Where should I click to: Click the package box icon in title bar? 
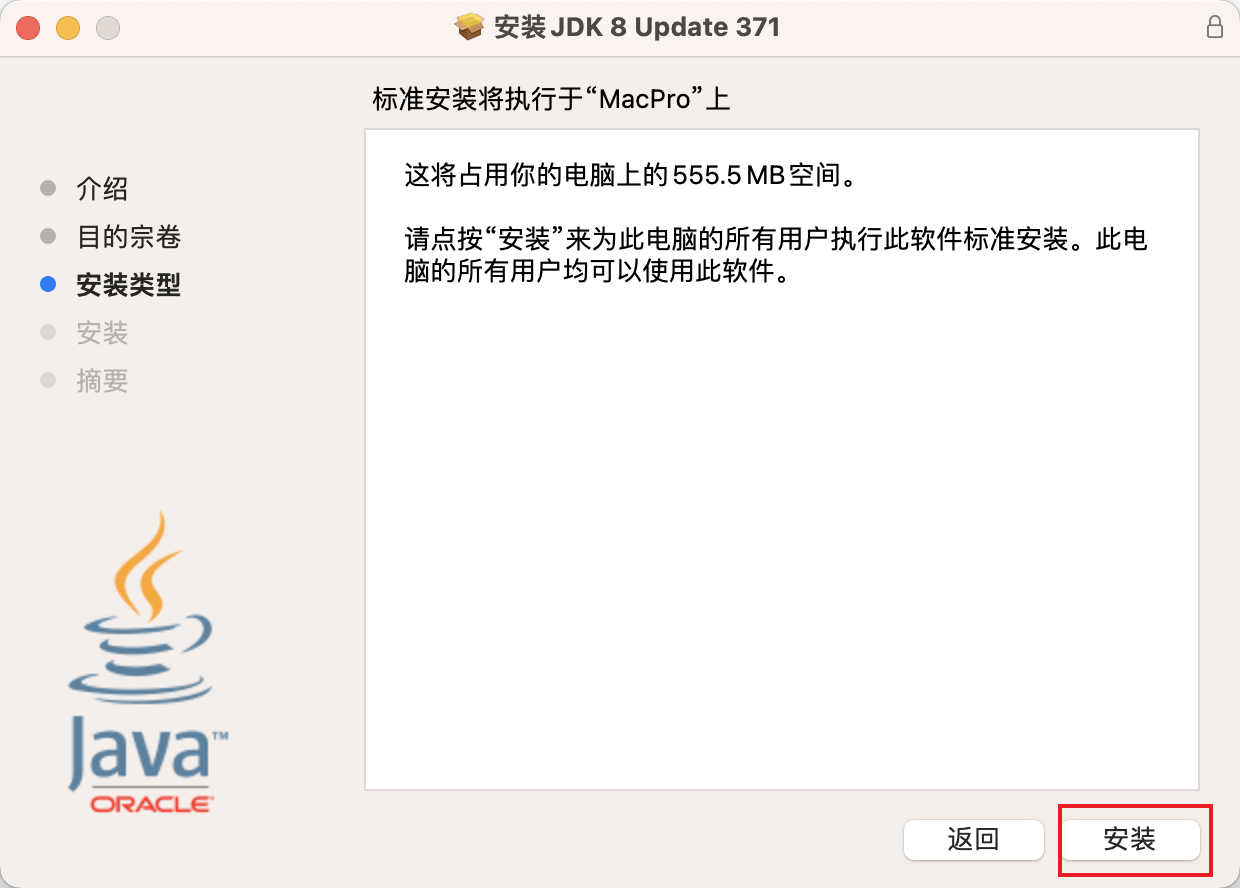click(470, 27)
